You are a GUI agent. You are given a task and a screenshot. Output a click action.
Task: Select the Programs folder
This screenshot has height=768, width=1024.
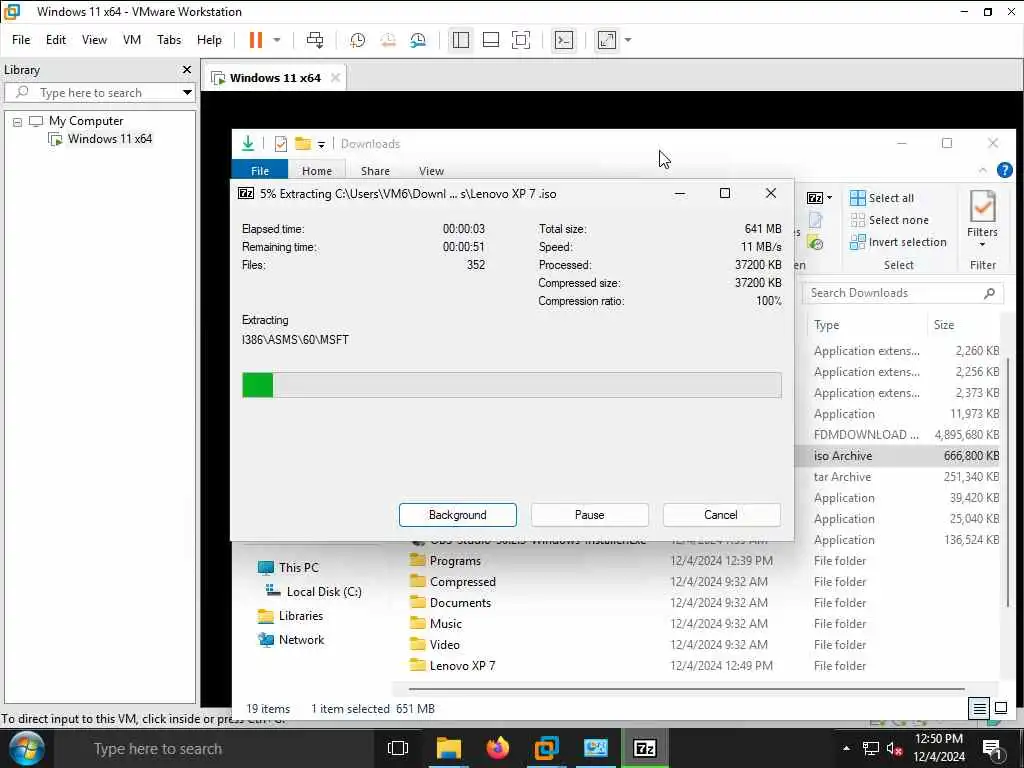click(455, 561)
